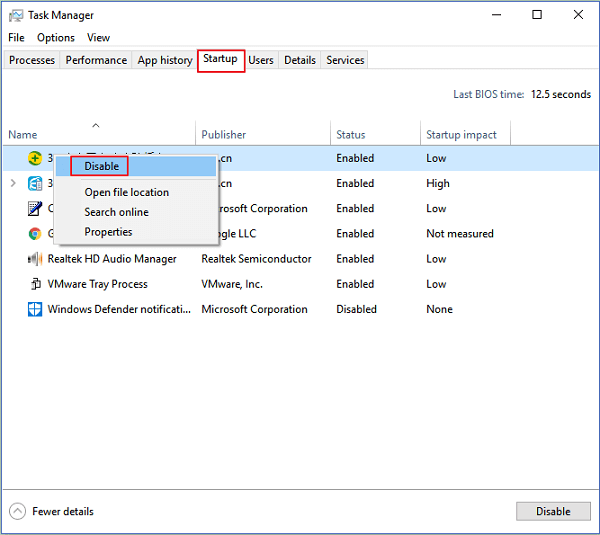Click the Windows Defender shield icon
Image resolution: width=600 pixels, height=535 pixels.
[35, 309]
